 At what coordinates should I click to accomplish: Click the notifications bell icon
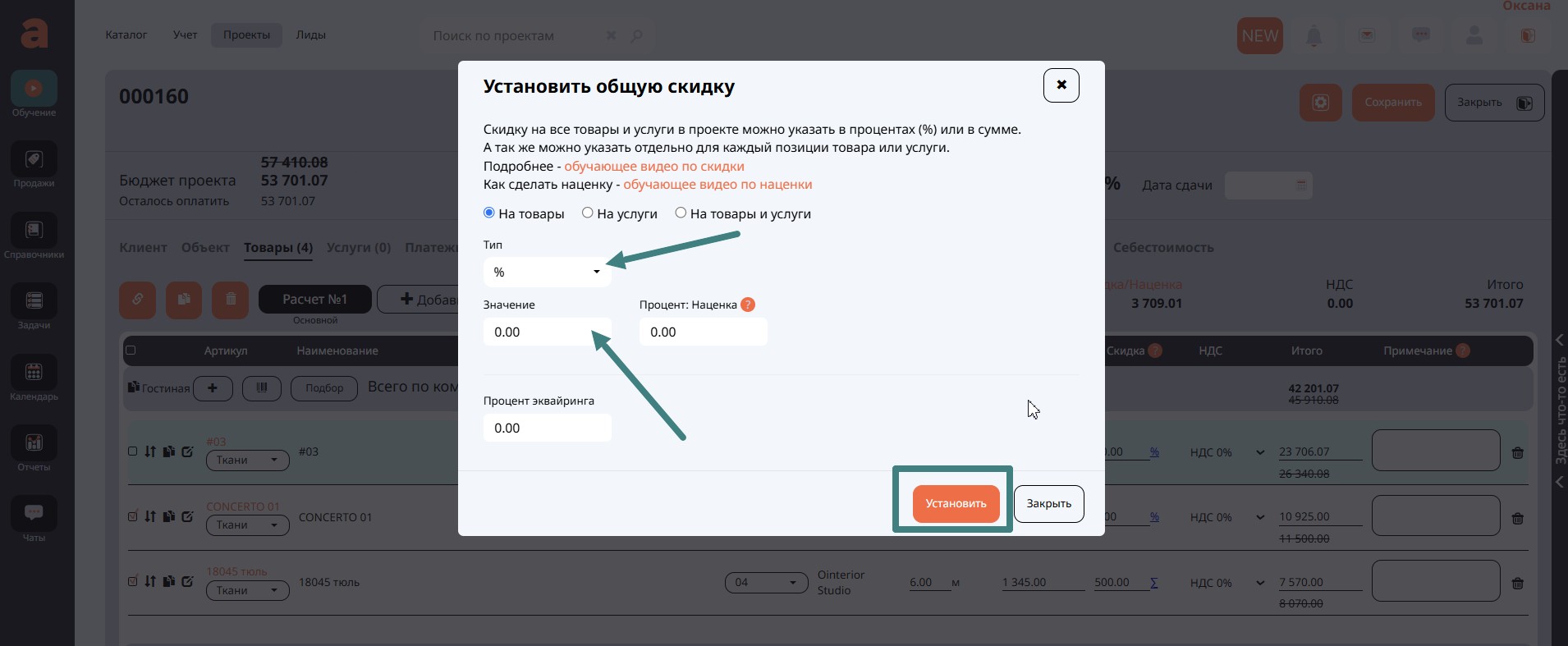click(x=1314, y=36)
